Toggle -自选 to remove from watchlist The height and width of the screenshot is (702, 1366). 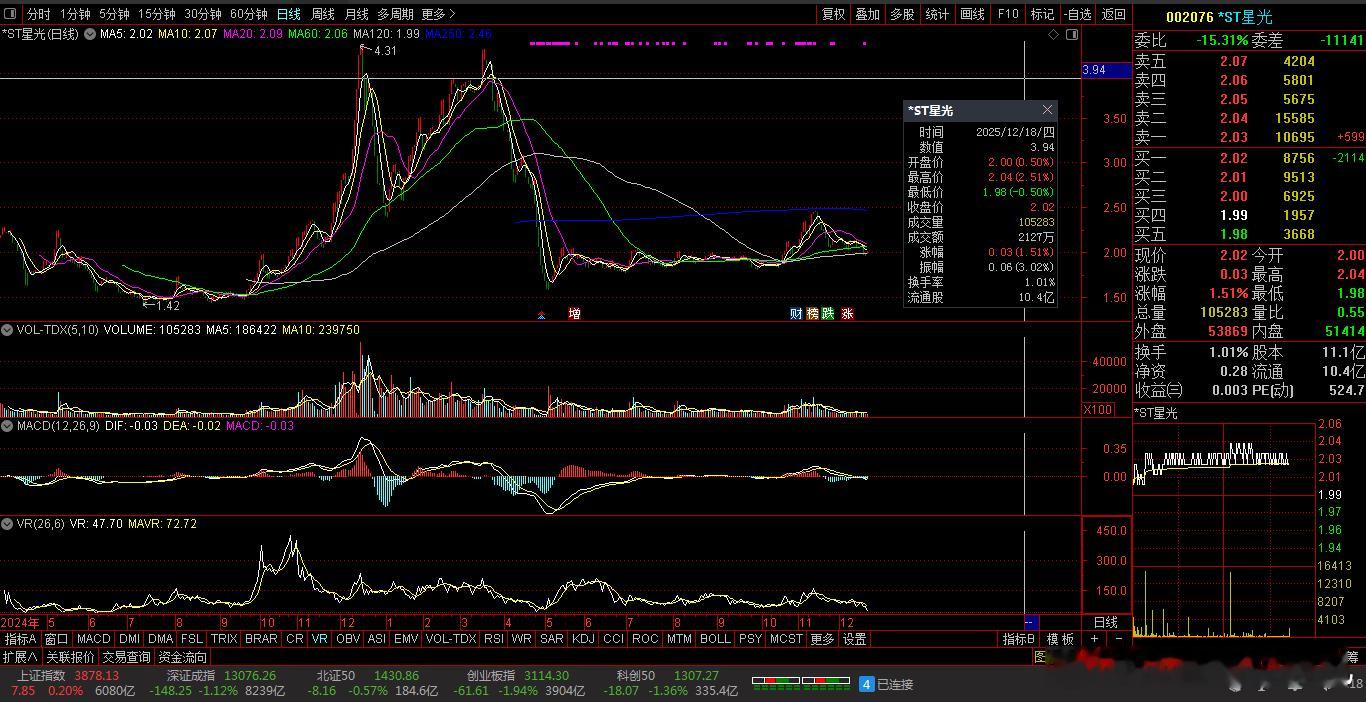[1078, 14]
